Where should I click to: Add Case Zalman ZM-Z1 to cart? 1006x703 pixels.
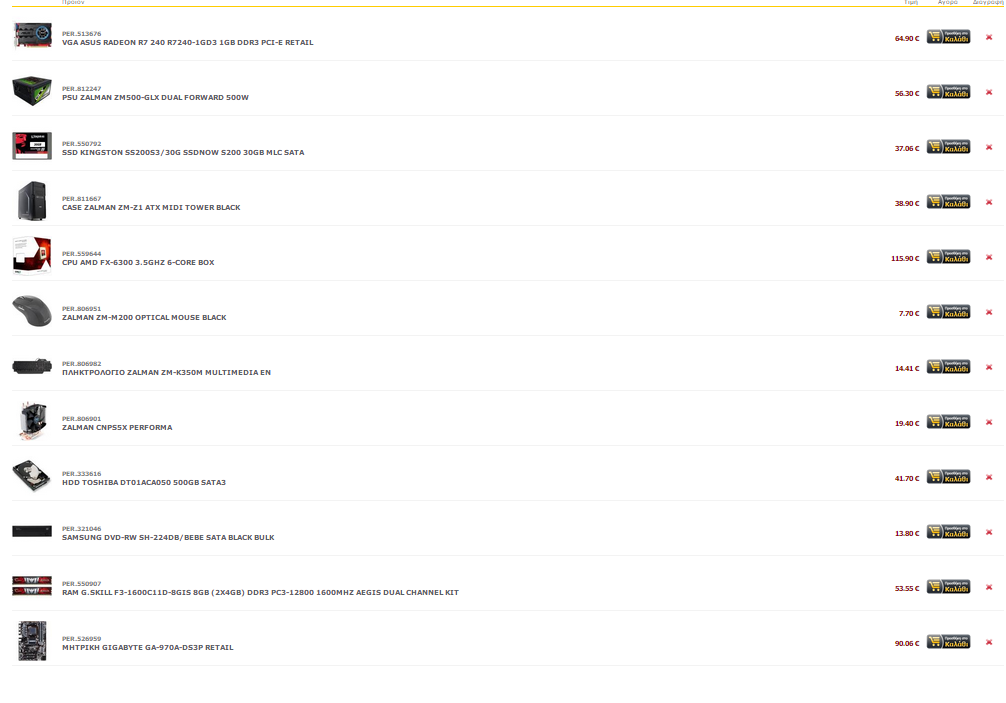click(948, 202)
